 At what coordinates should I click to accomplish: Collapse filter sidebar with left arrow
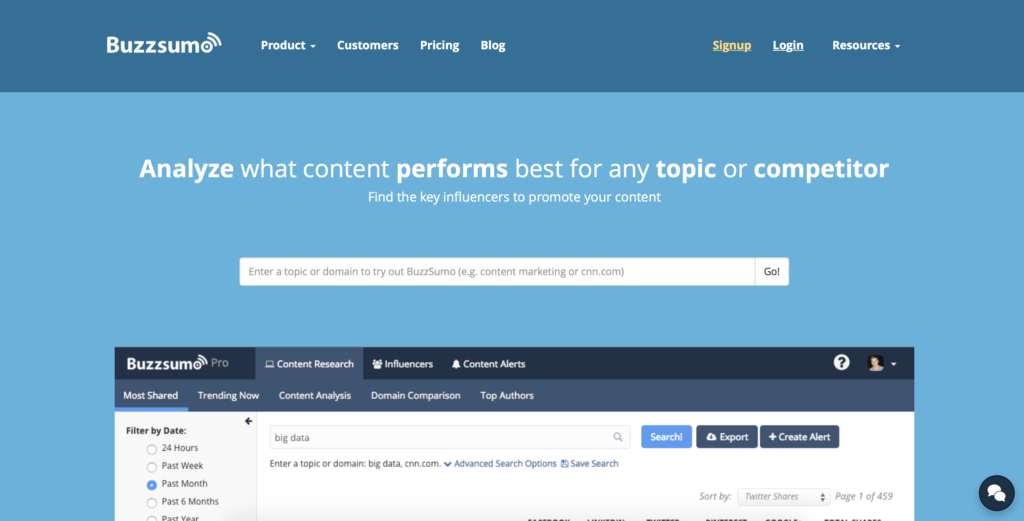click(248, 421)
